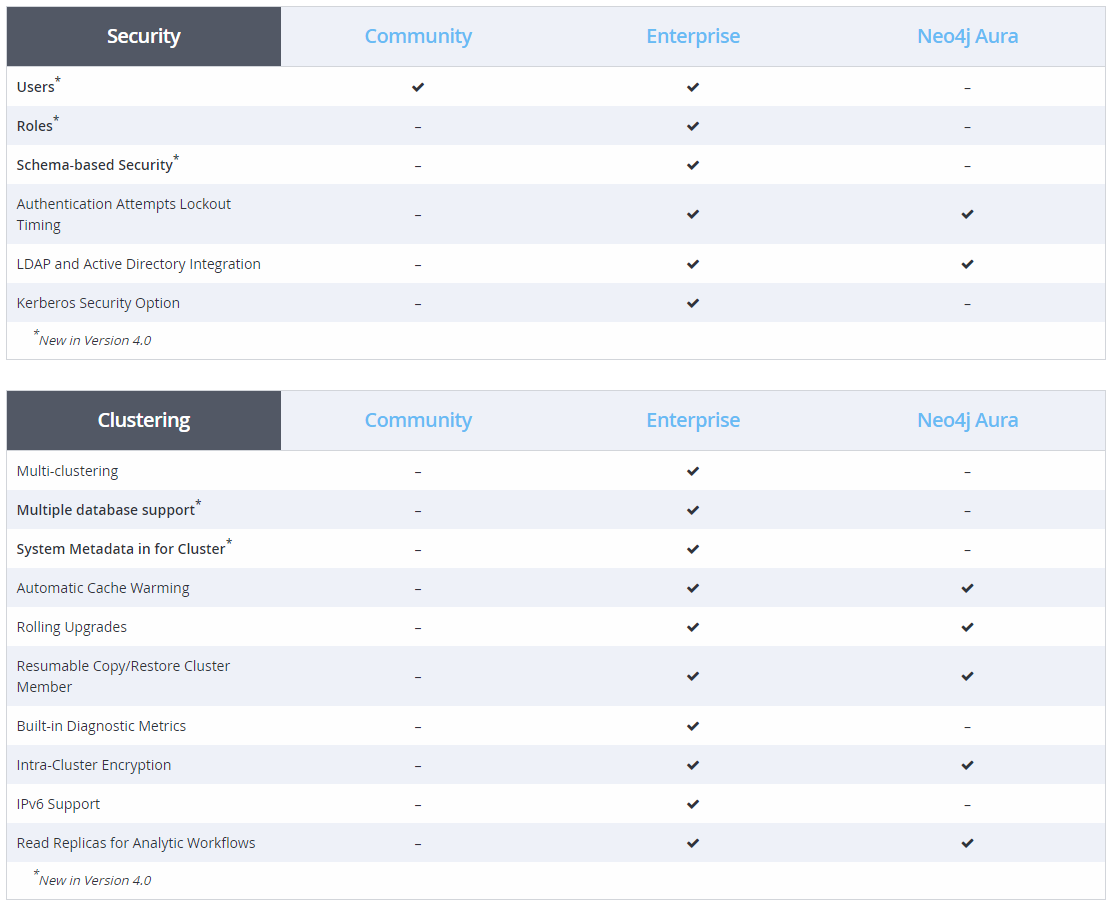Viewport: 1112px width, 902px height.
Task: Click the Built-in Diagnostic Metrics label
Action: 101,725
